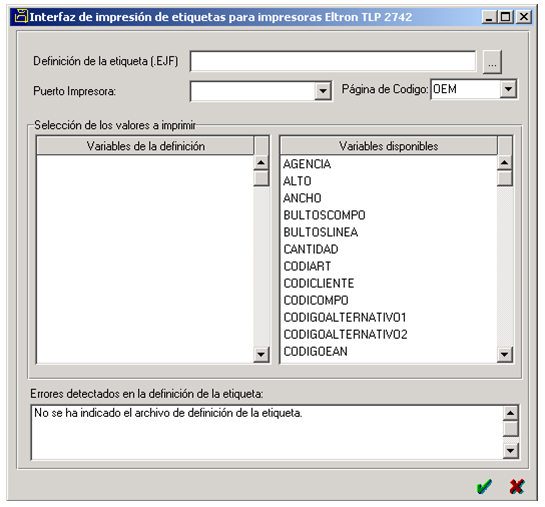Select CODIGOEAN variable from the list
The width and height of the screenshot is (545, 507).
pos(315,351)
